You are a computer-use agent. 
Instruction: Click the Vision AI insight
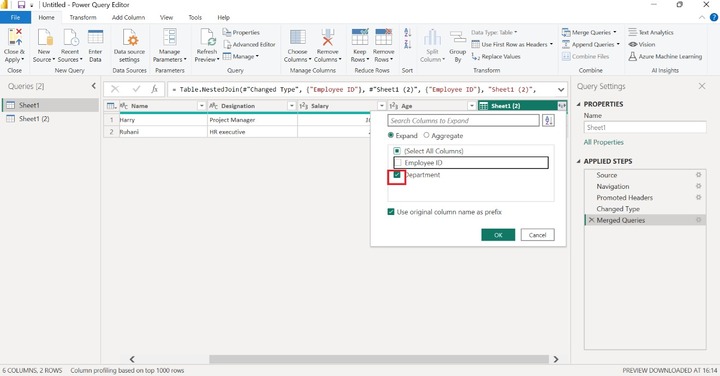tap(641, 45)
